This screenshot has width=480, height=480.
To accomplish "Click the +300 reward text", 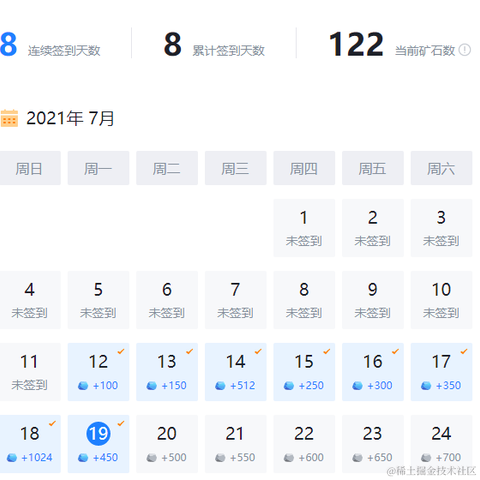I will click(380, 386).
